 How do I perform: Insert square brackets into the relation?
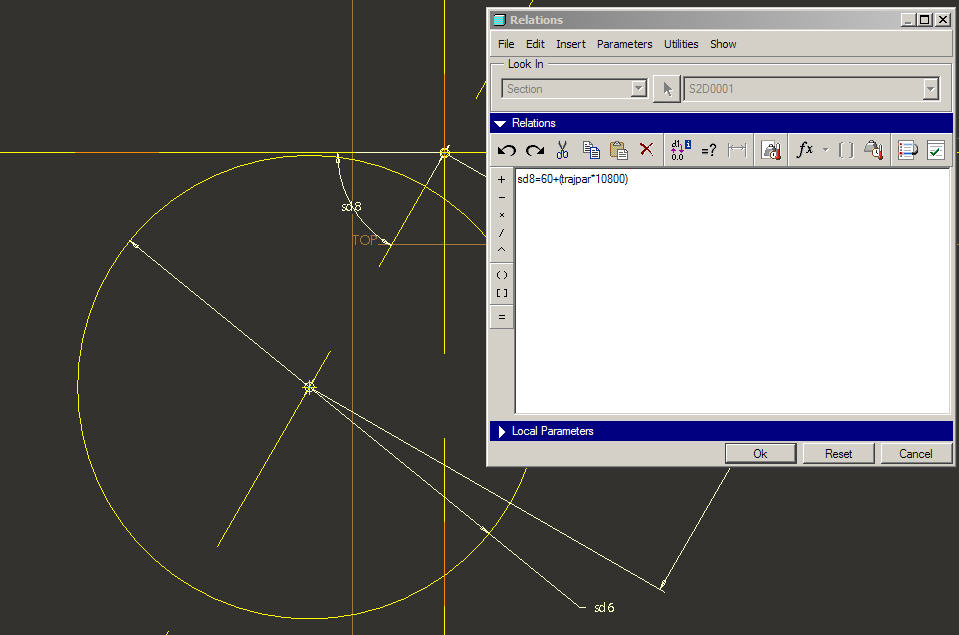pos(502,294)
